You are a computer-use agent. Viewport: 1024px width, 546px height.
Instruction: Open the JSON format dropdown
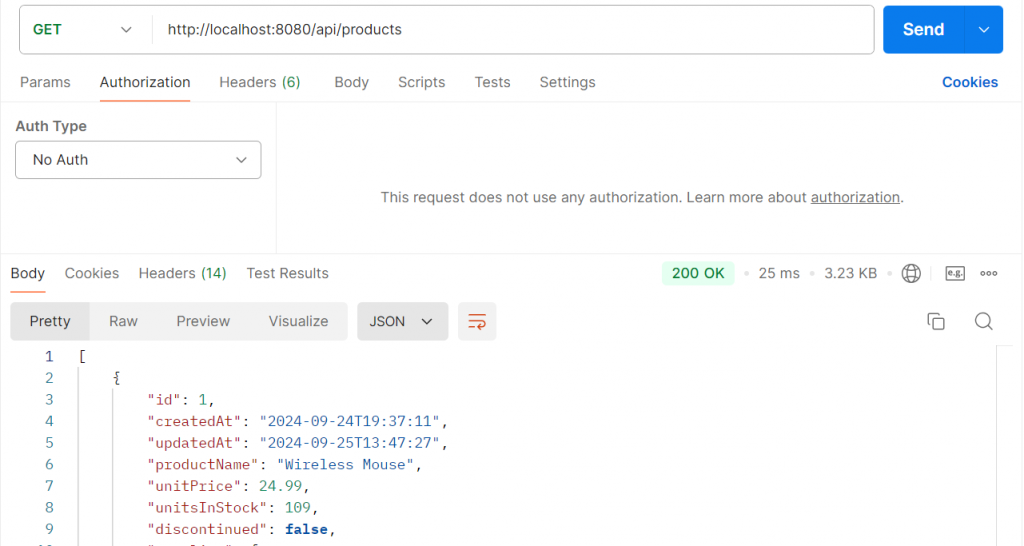pos(402,321)
